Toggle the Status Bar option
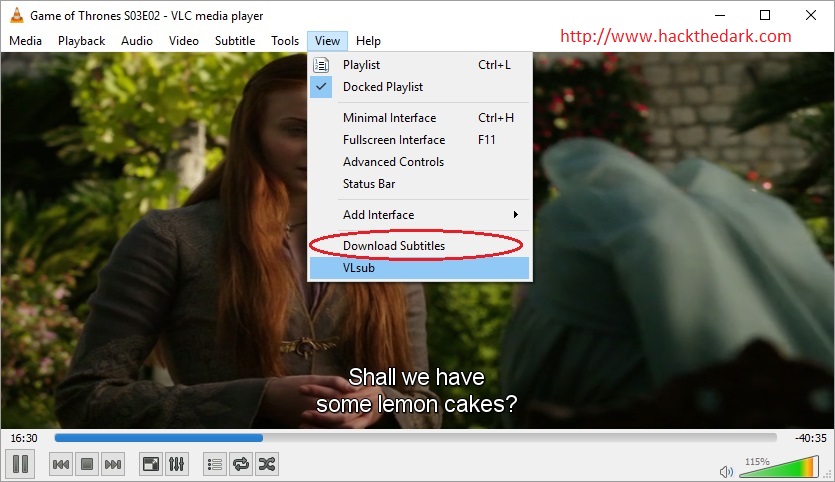The height and width of the screenshot is (482, 835). tap(420, 184)
